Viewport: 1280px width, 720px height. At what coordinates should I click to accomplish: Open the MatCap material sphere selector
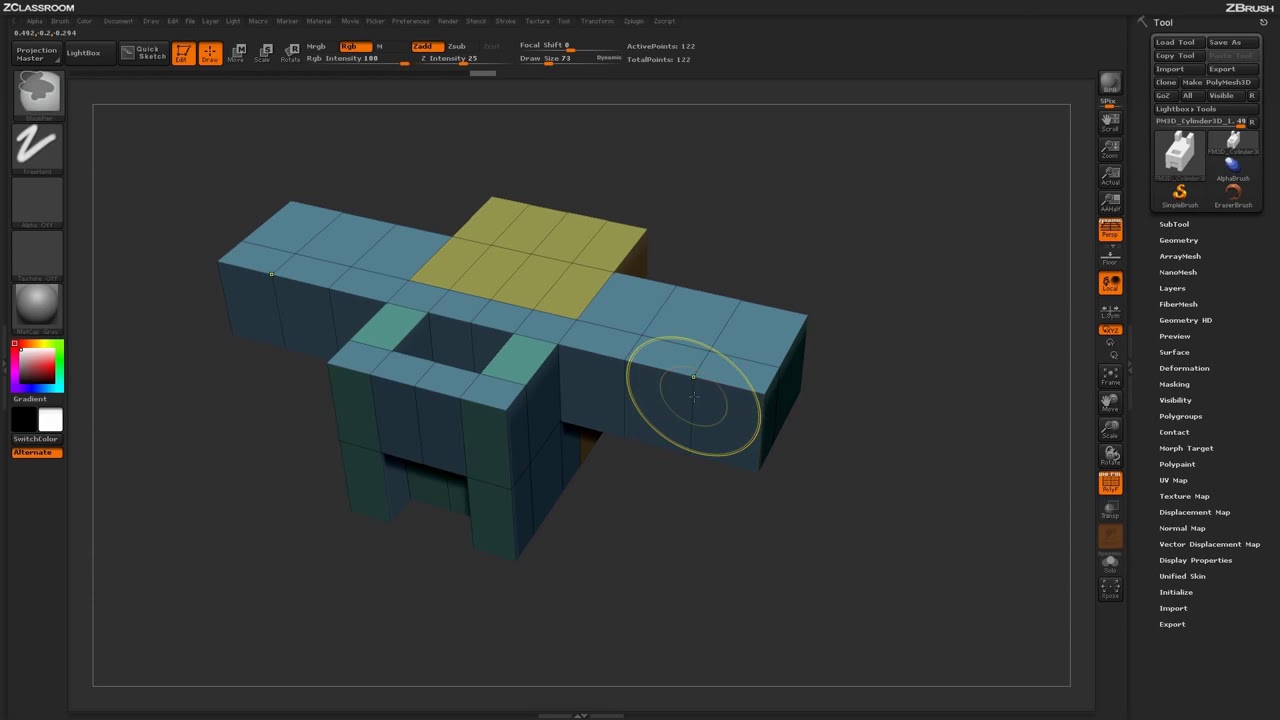pos(38,307)
